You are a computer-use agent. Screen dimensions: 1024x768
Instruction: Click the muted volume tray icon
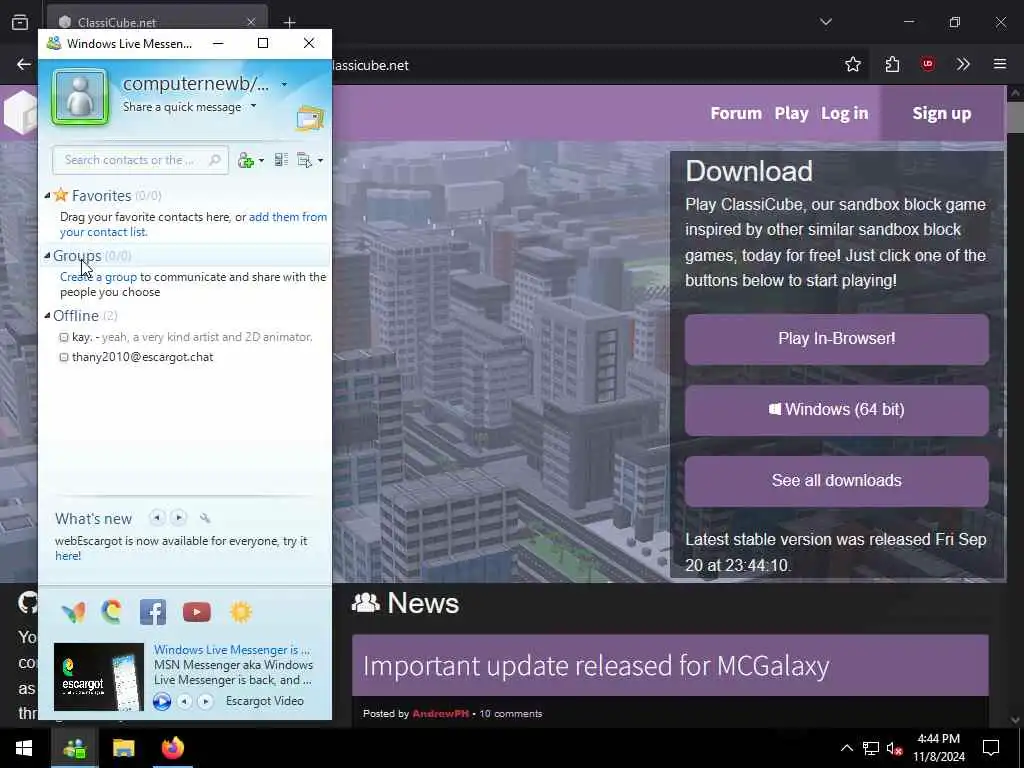point(894,748)
